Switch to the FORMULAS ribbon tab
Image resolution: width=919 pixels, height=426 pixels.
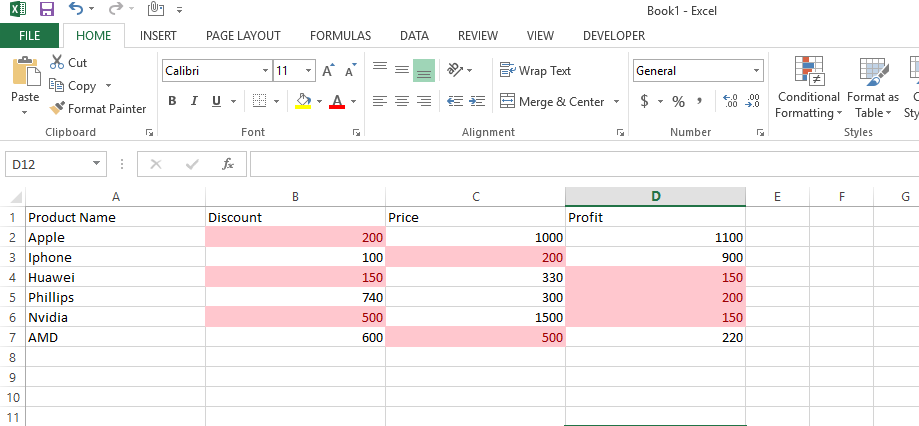coord(340,35)
